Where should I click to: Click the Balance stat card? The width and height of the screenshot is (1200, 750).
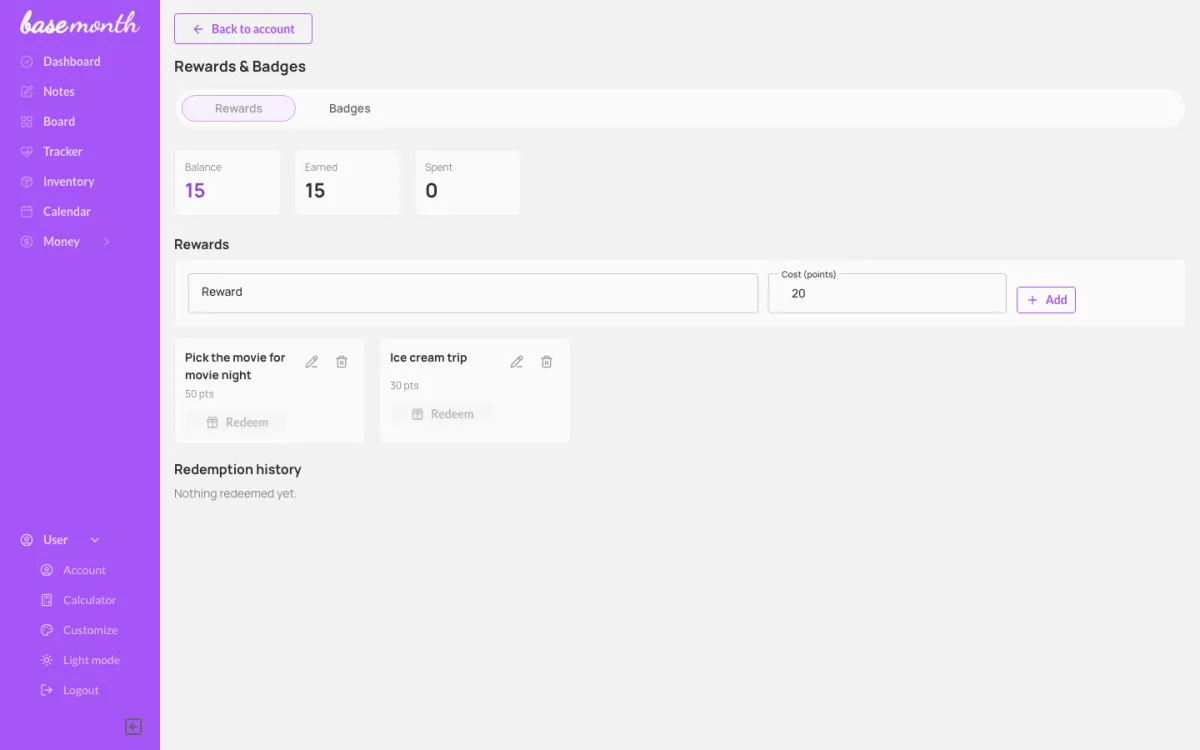tap(227, 182)
